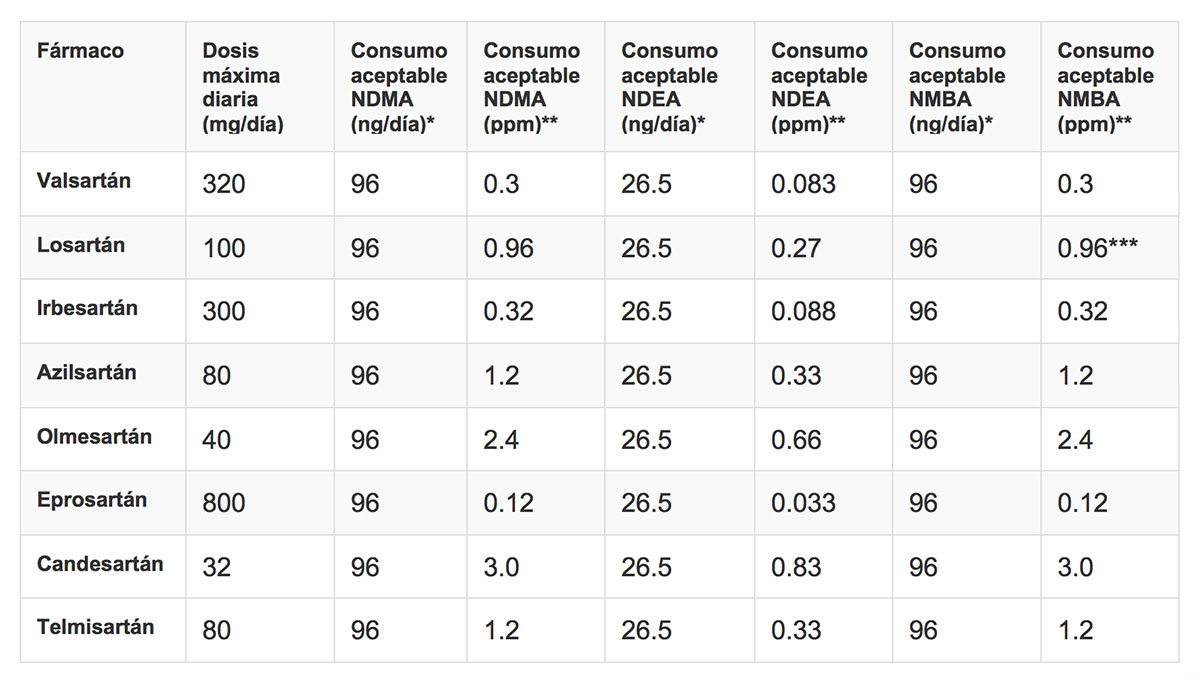Click the Eprosartán drug name
Screen dimensions: 1200x680
(92, 500)
